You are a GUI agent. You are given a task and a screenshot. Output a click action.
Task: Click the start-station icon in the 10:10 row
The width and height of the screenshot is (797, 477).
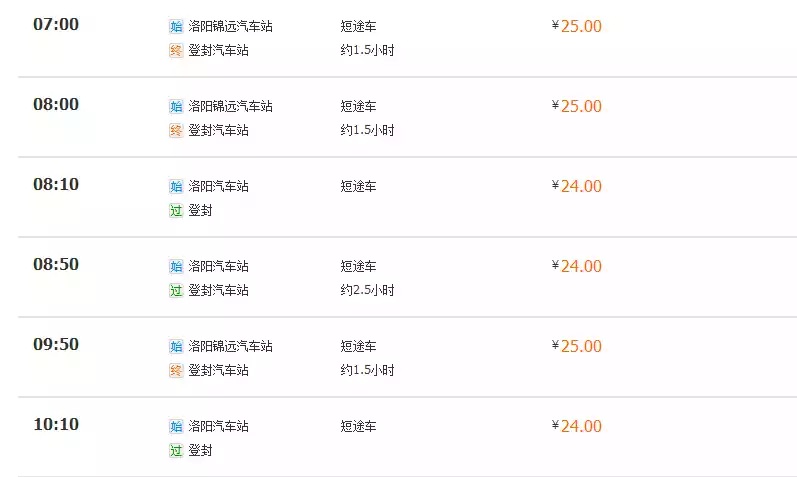point(176,426)
